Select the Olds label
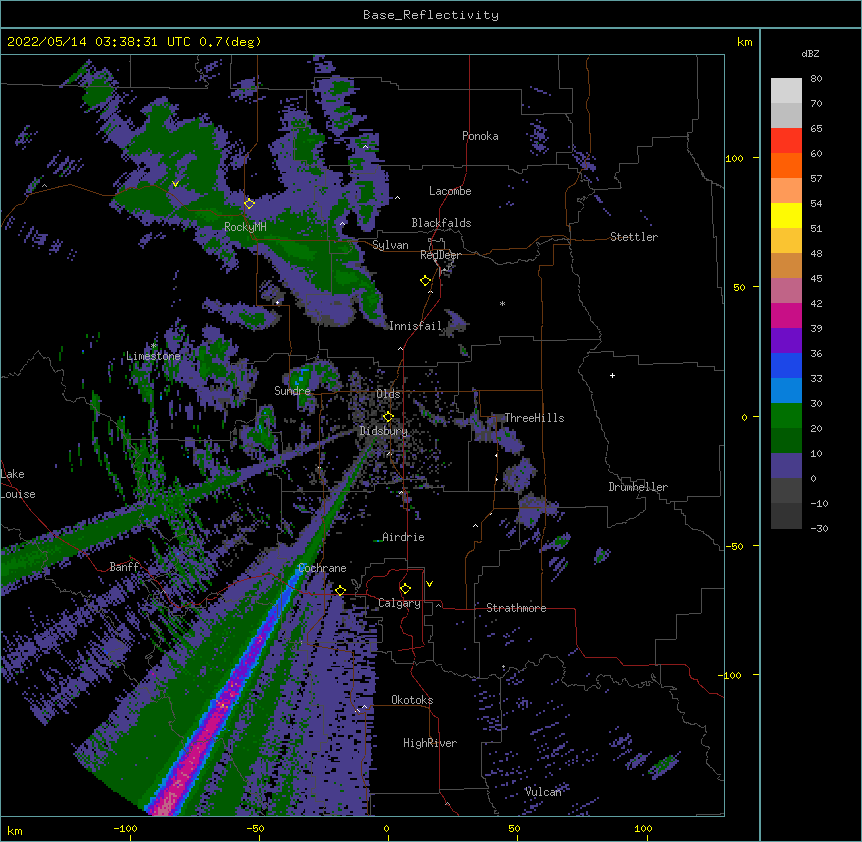 point(388,394)
